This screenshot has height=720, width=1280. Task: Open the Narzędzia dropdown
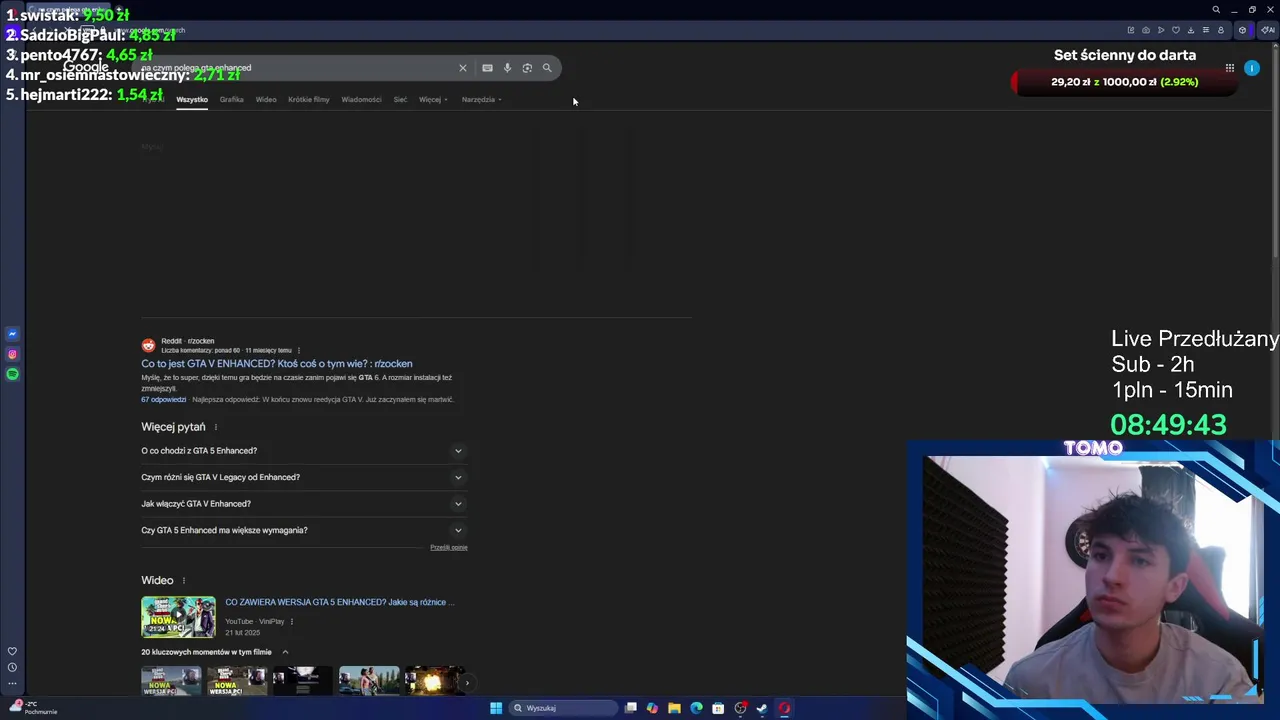[481, 99]
